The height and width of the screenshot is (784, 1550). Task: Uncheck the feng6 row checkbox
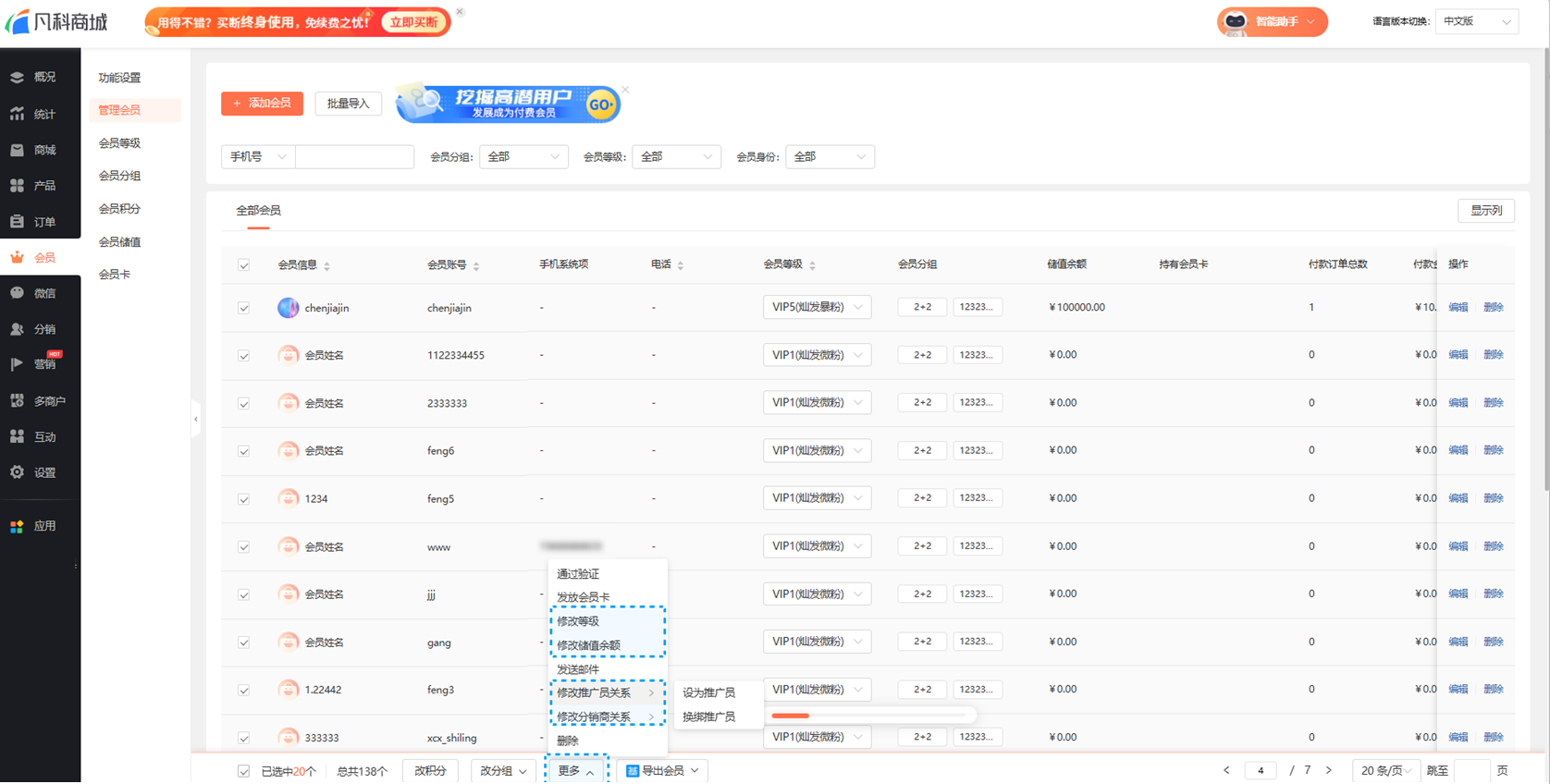244,451
